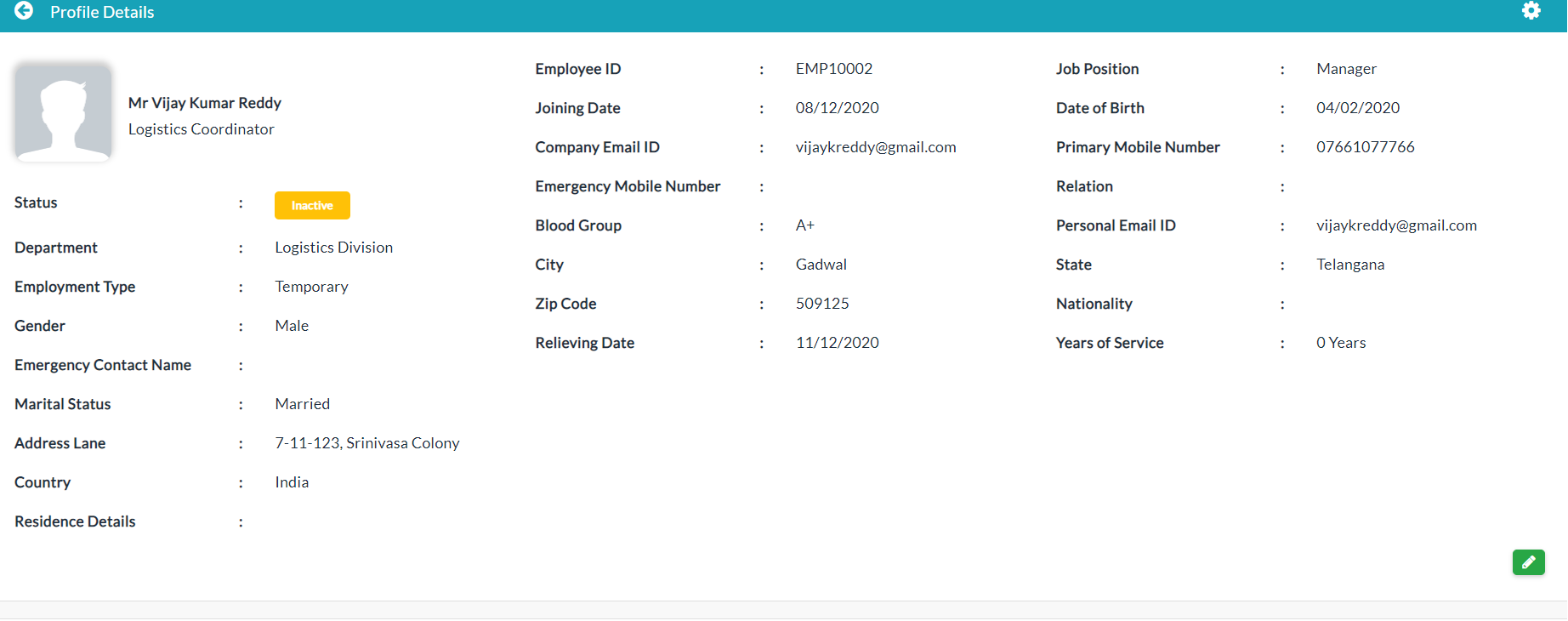Click the back arrow icon
Viewport: 1568px width, 621px height.
(24, 11)
